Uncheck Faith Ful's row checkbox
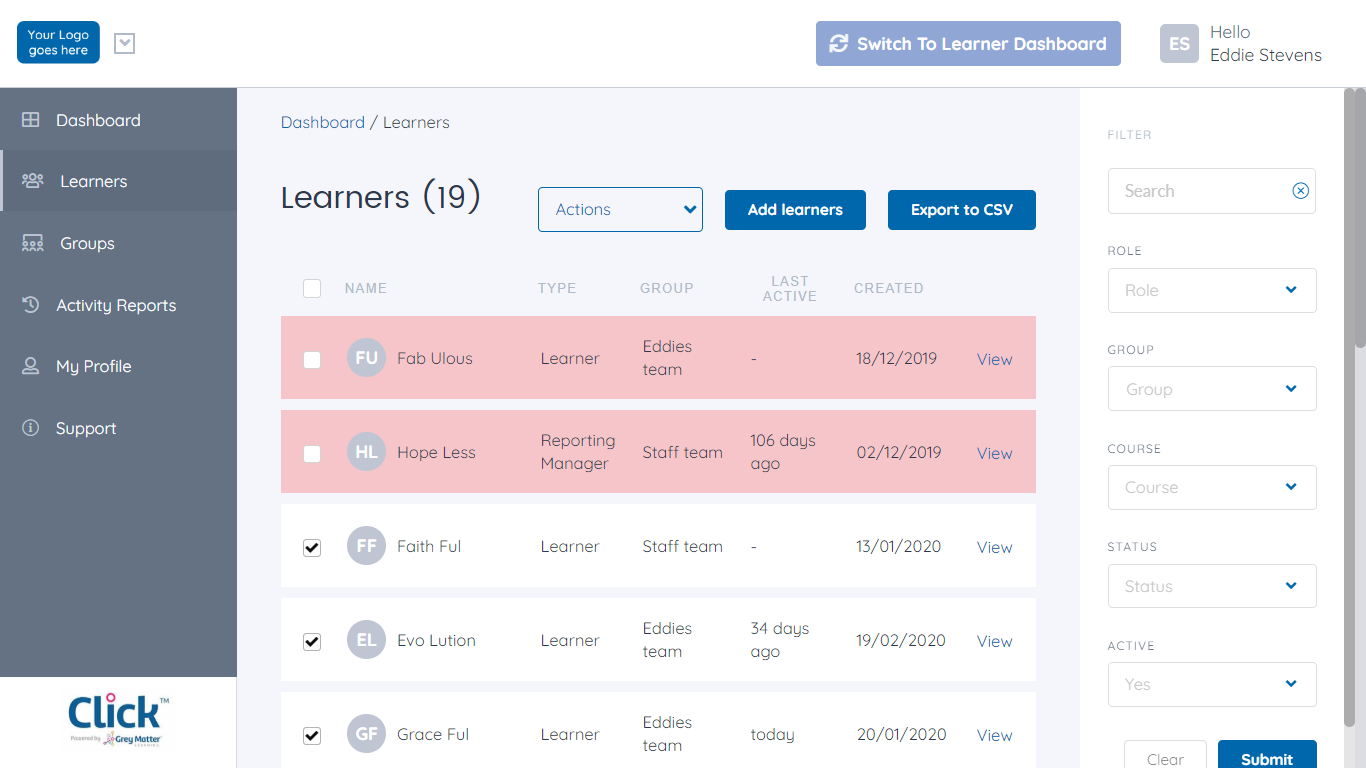The width and height of the screenshot is (1366, 768). coord(312,547)
